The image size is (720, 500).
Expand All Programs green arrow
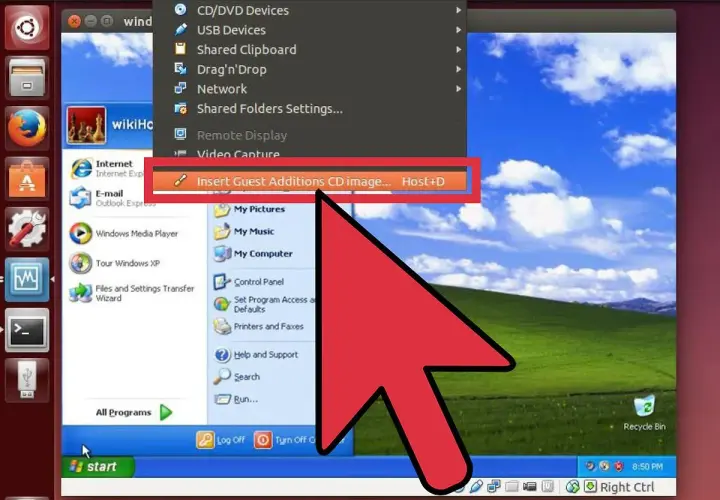pyautogui.click(x=166, y=412)
